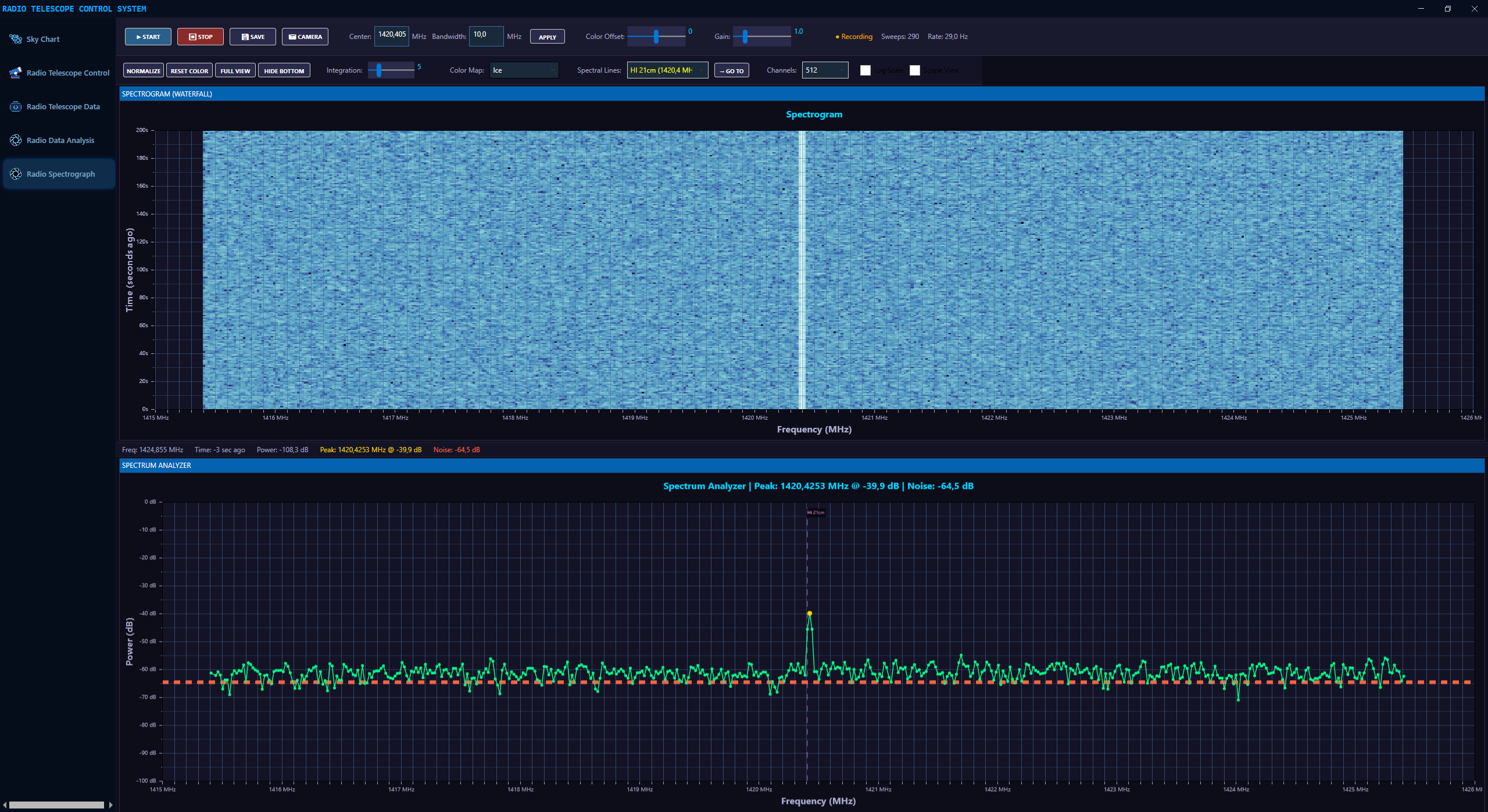The height and width of the screenshot is (812, 1488).
Task: Click the Save disk button
Action: pos(252,37)
